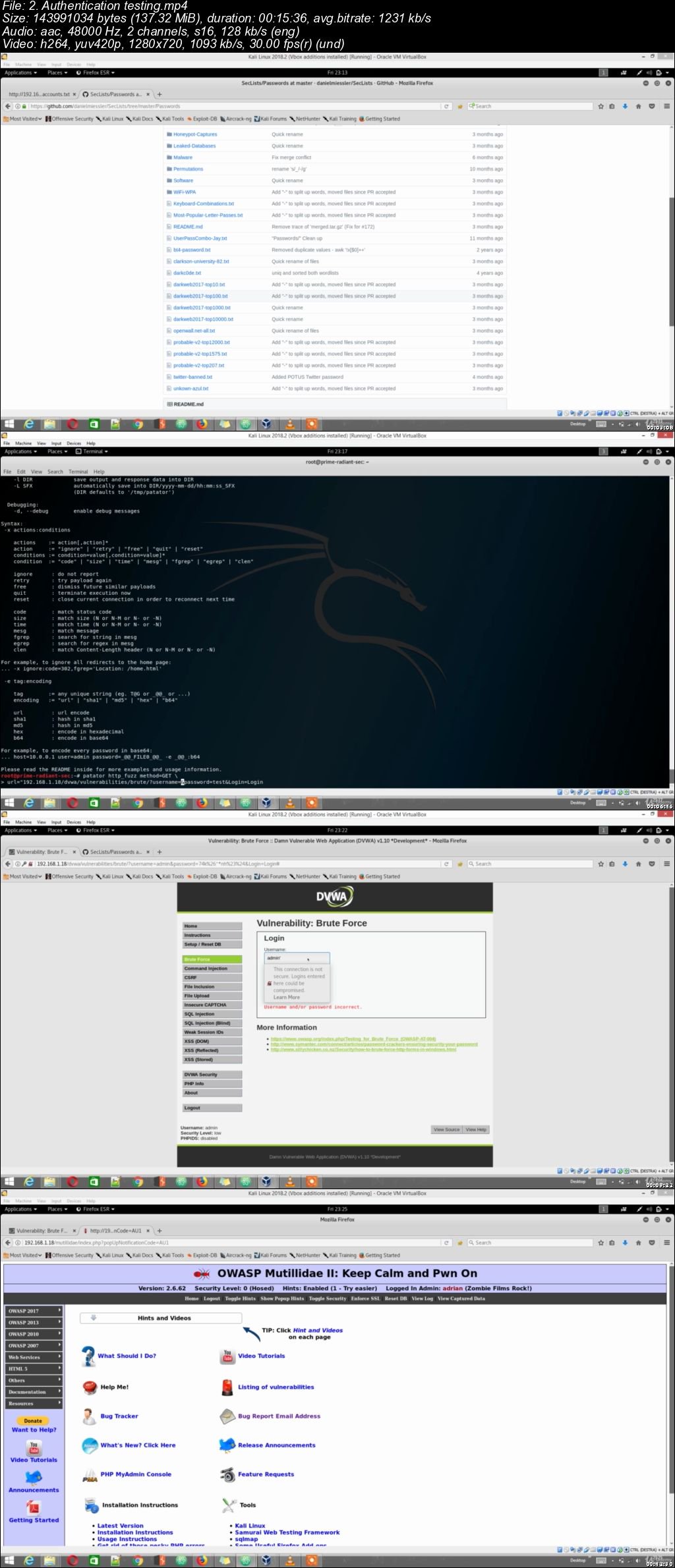Click the WiFi-WPA folder icon in SecLists
675x1568 pixels.
[x=169, y=192]
